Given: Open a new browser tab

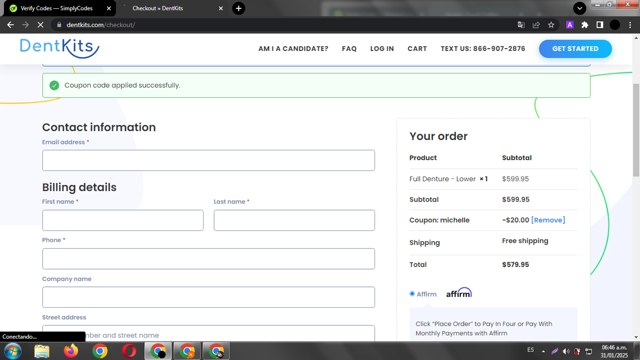Looking at the screenshot, I should tap(238, 8).
